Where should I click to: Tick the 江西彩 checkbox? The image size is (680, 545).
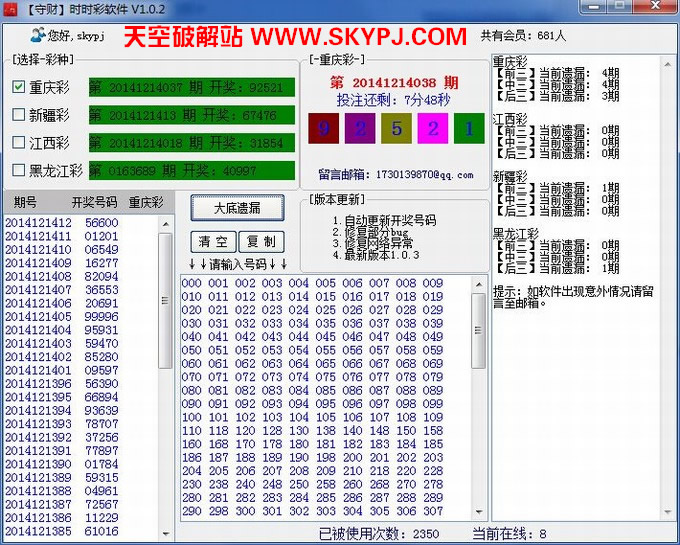click(18, 143)
